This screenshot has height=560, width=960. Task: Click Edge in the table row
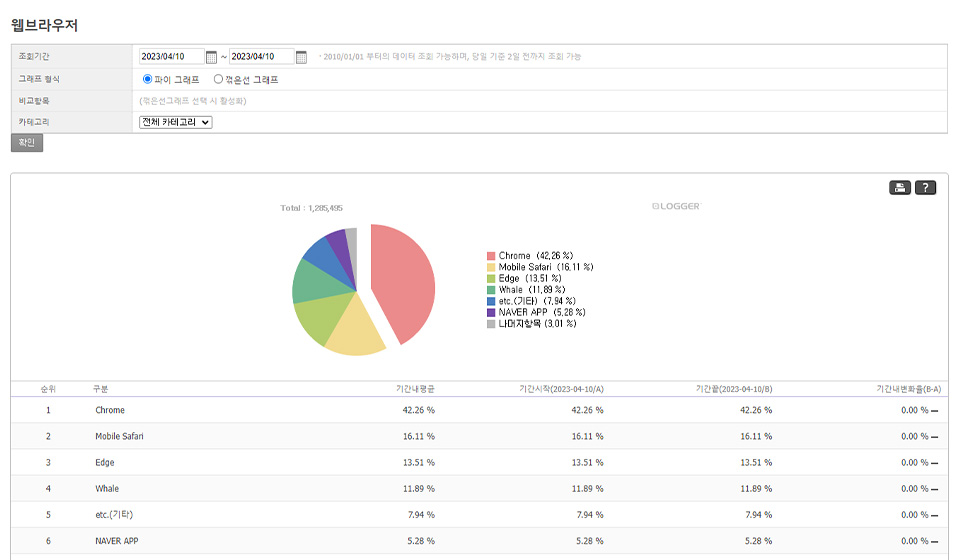(105, 463)
